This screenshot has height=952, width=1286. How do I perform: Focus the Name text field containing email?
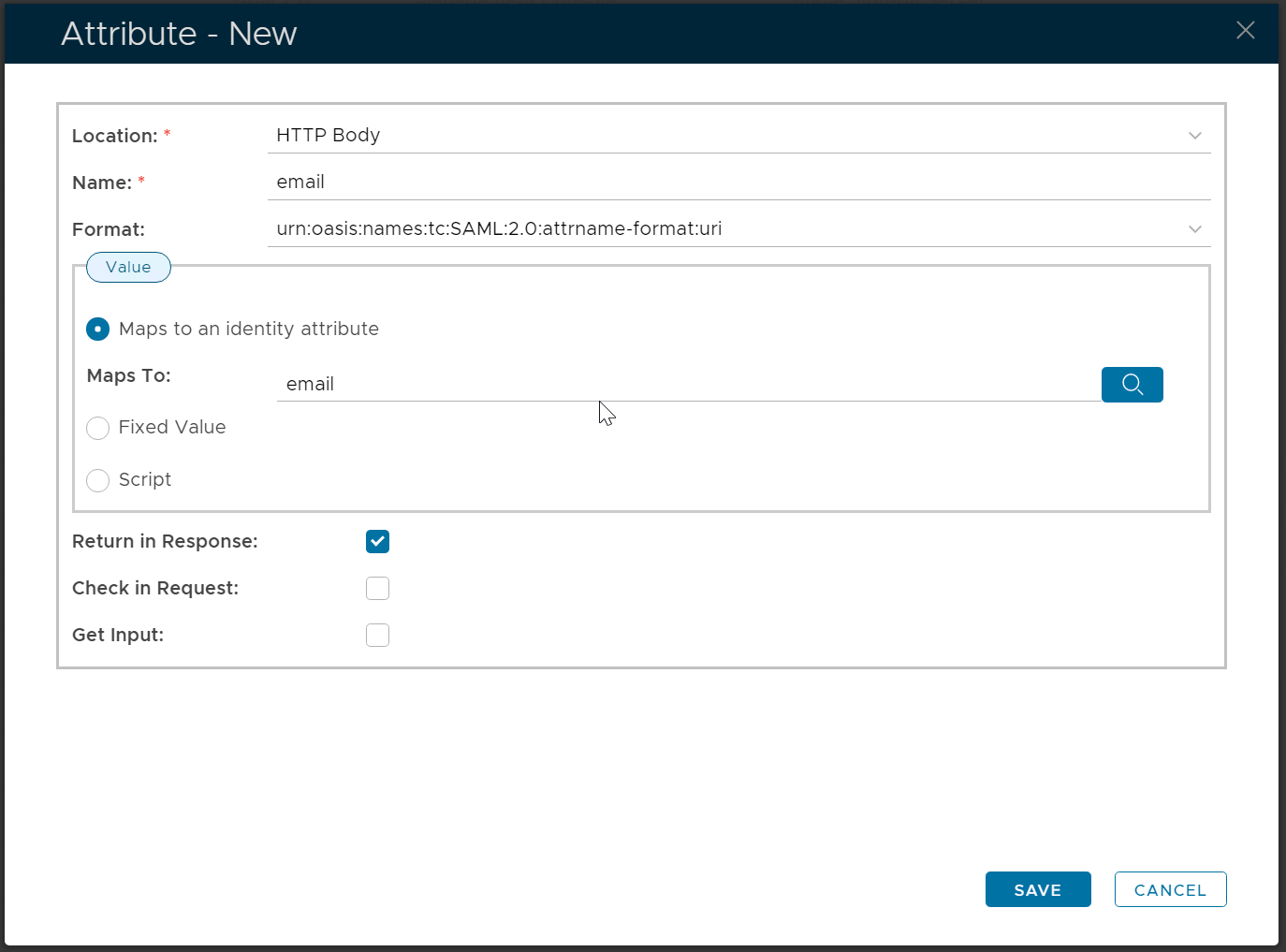tap(730, 183)
